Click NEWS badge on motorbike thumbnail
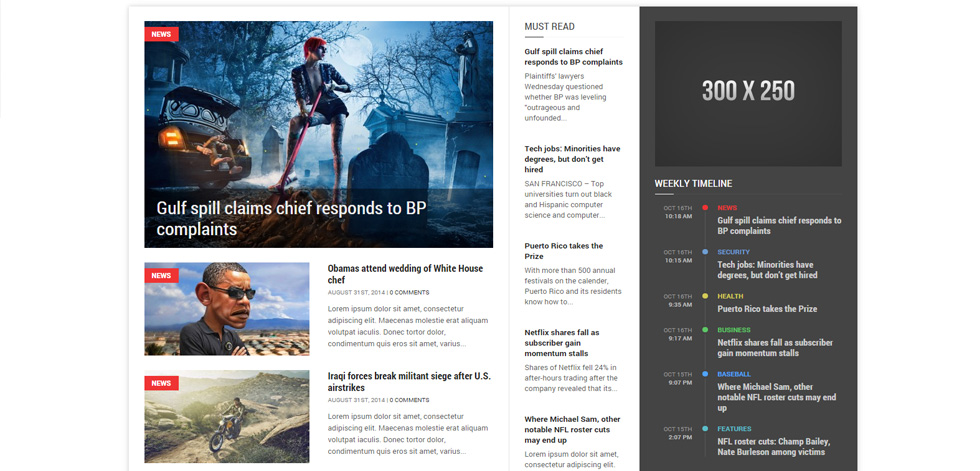Viewport: 980px width, 471px height. tap(161, 383)
